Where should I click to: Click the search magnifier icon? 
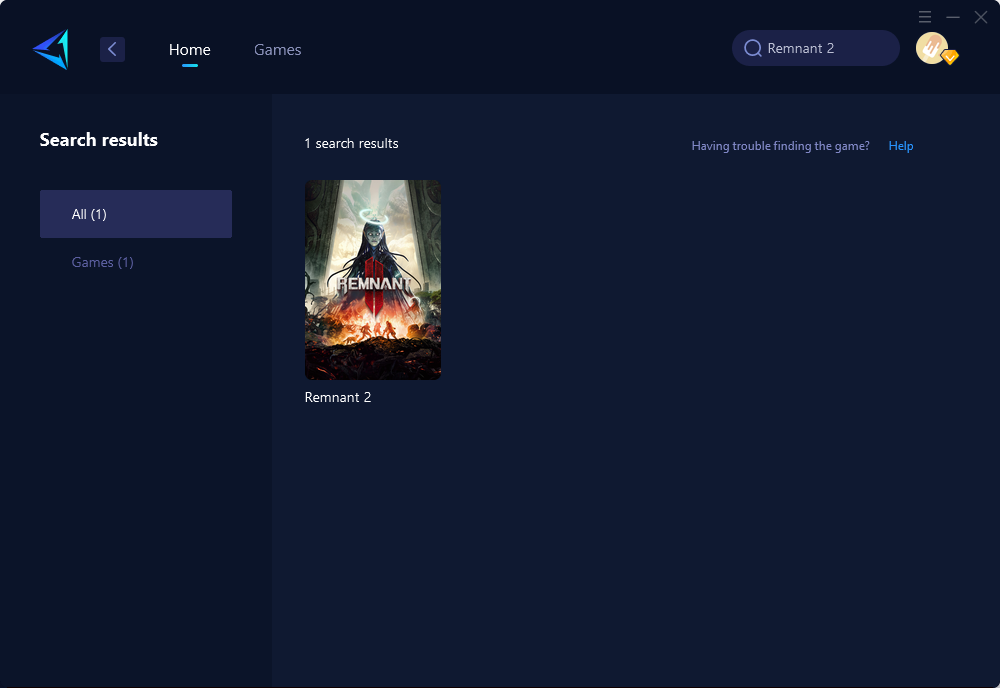[x=753, y=48]
